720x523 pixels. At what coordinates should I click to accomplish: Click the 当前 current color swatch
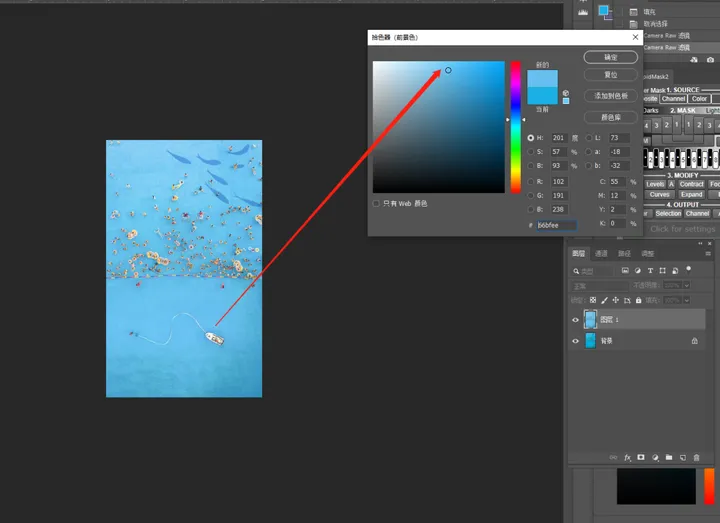coord(542,96)
